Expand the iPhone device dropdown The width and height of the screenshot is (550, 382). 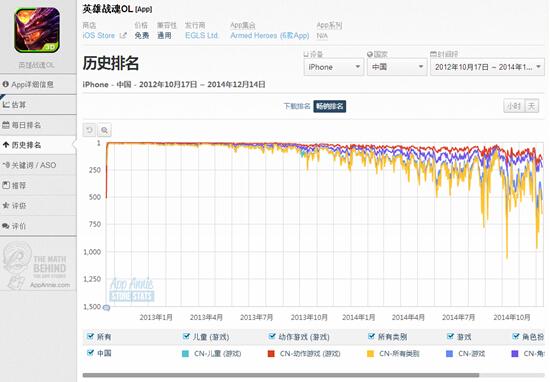(x=334, y=67)
